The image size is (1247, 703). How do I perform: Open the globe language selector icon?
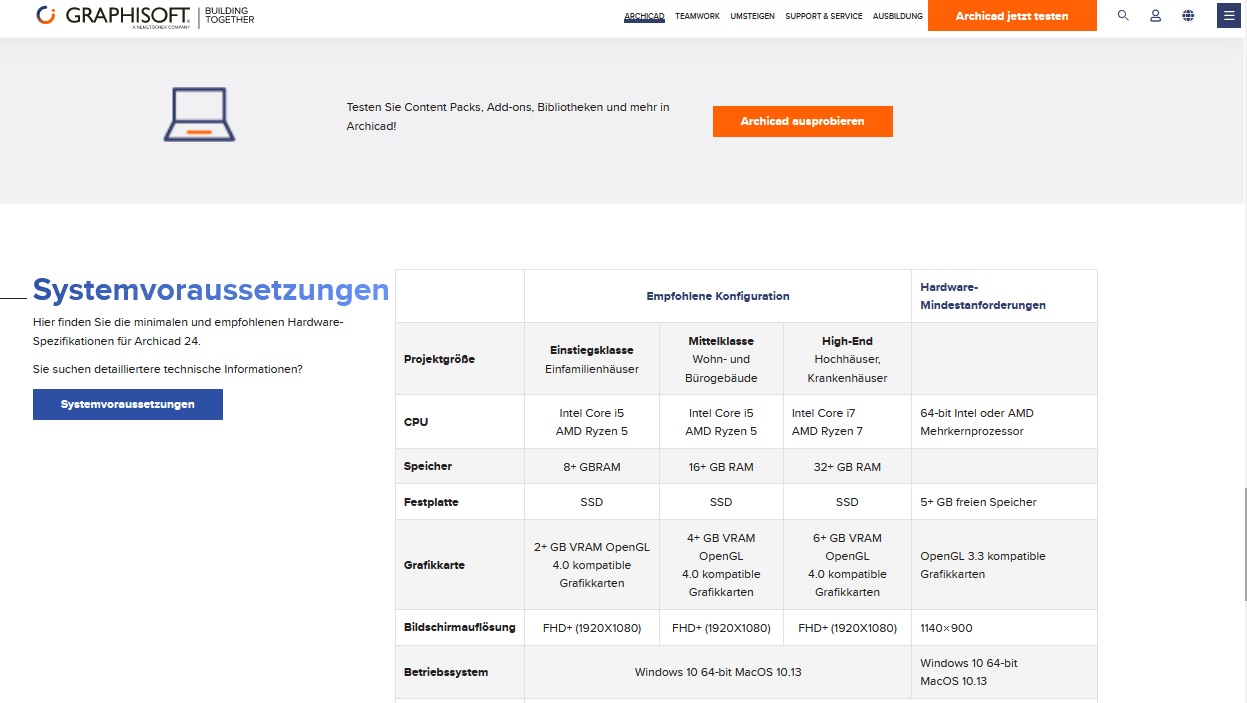pos(1188,16)
